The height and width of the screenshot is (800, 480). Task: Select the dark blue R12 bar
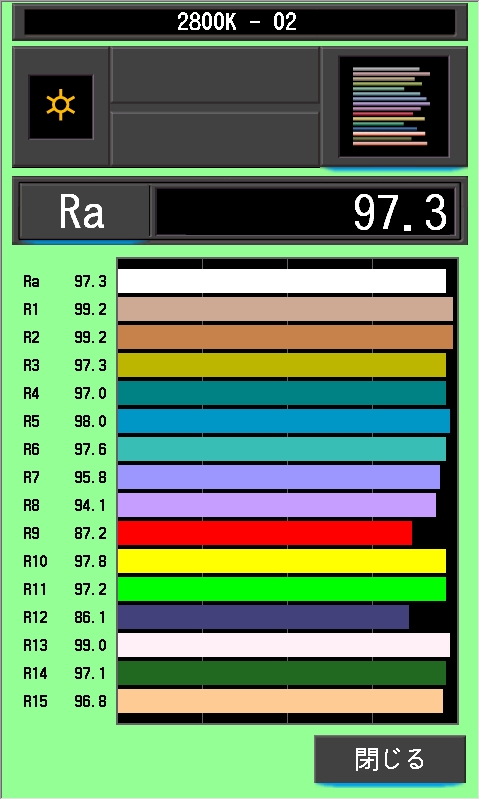point(263,617)
